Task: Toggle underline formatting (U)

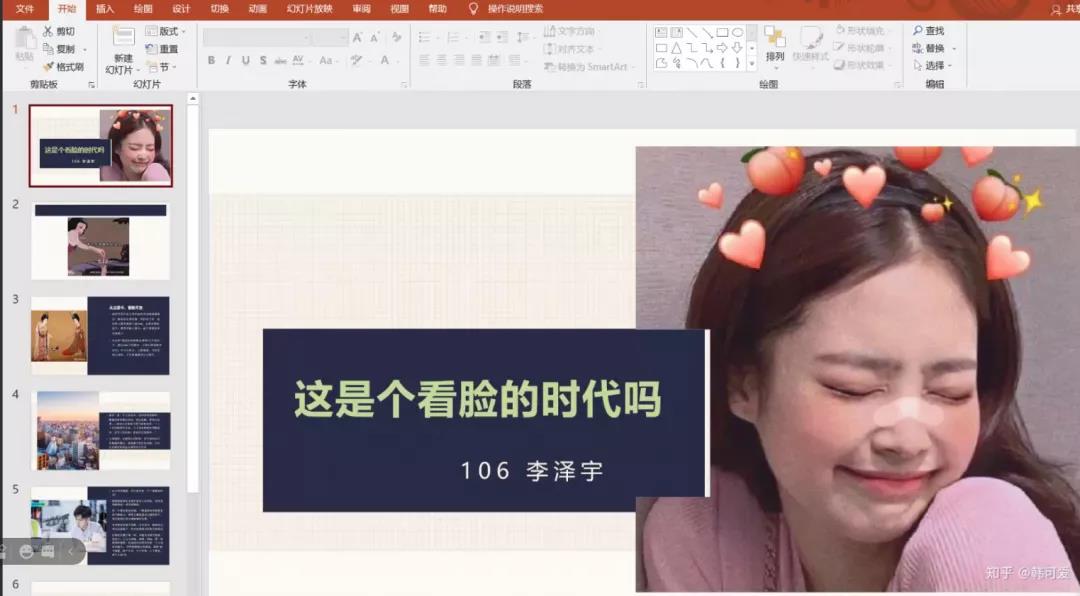Action: 246,61
